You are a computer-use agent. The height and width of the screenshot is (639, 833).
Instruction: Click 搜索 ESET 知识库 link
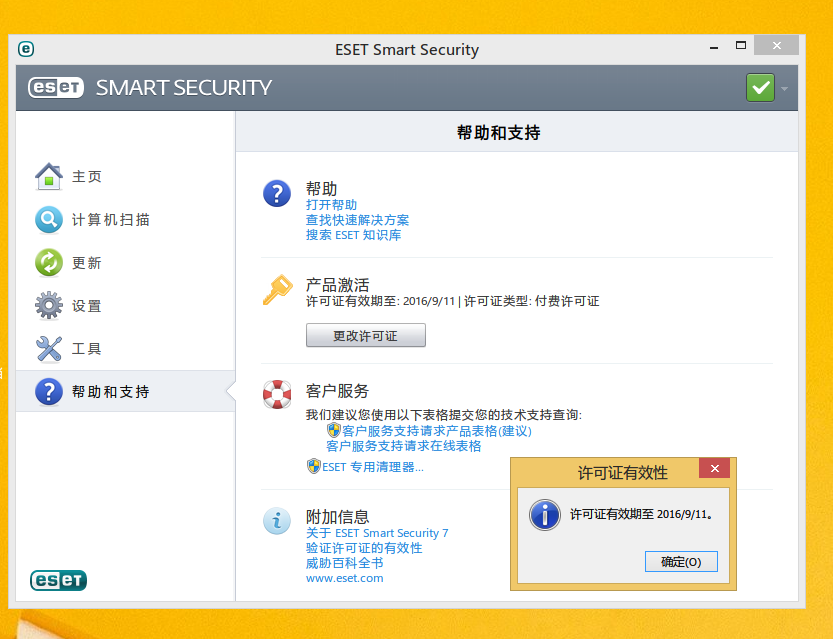[353, 235]
